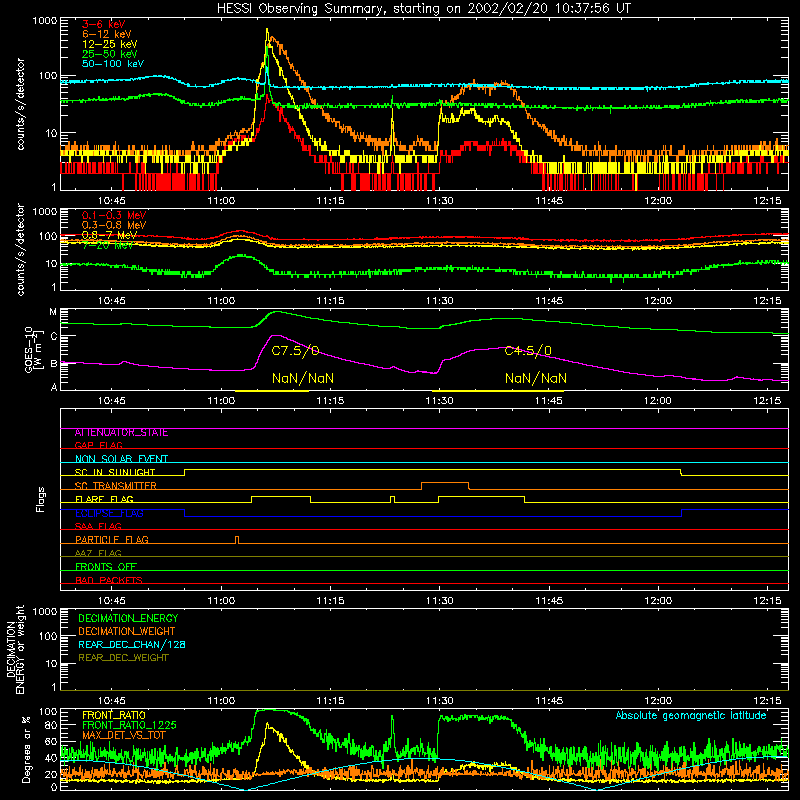Select the NaN/NaN text beneath C4.5/0

pyautogui.click(x=536, y=379)
